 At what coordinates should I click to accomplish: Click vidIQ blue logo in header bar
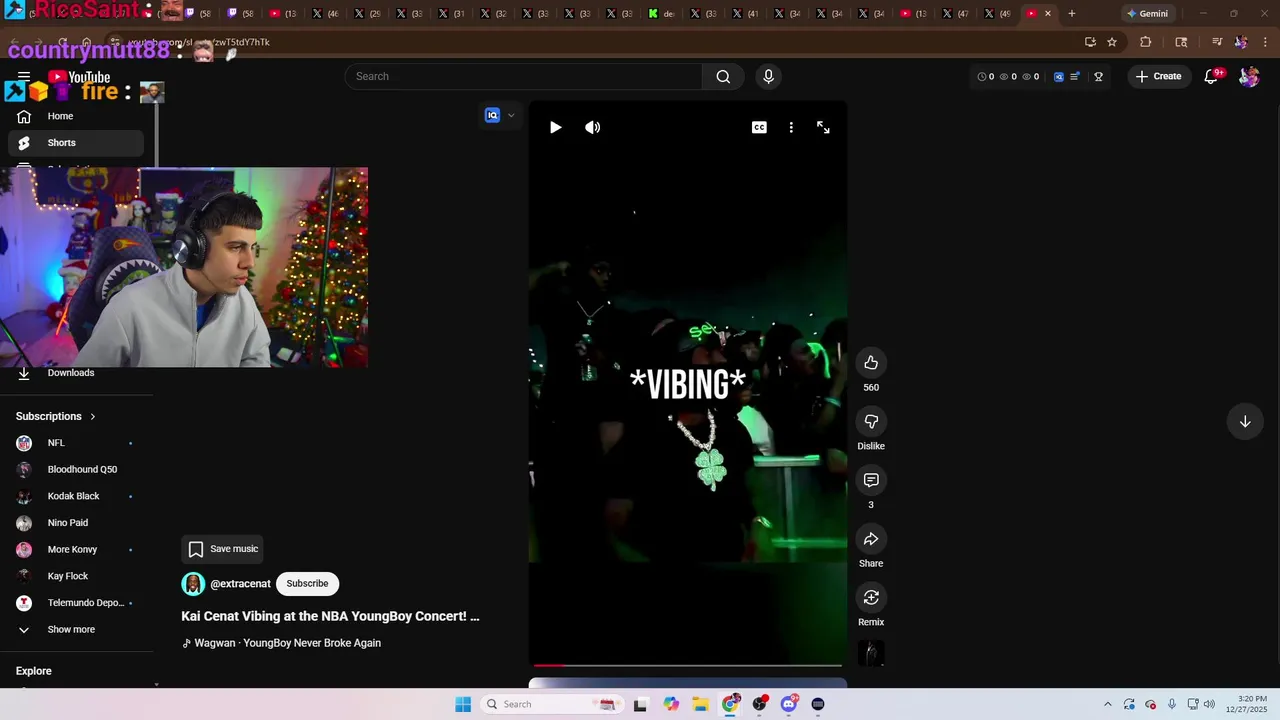(x=1059, y=76)
